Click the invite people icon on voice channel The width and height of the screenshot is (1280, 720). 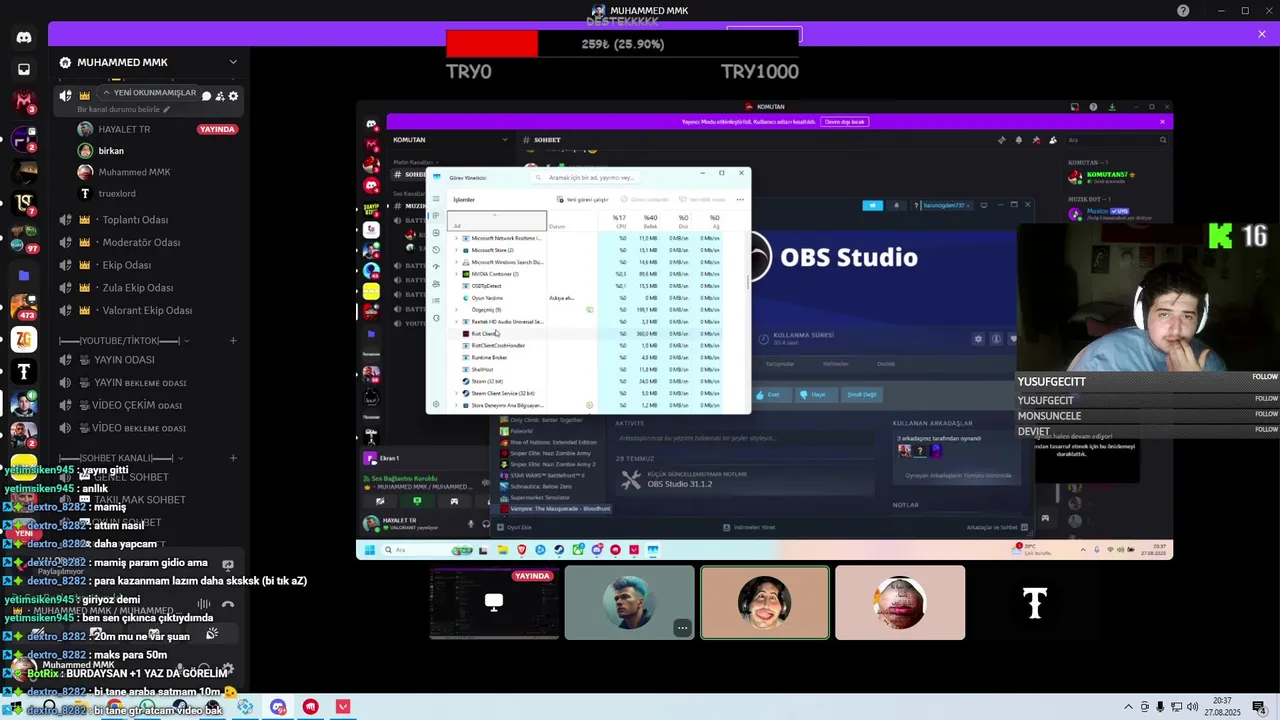click(x=220, y=96)
